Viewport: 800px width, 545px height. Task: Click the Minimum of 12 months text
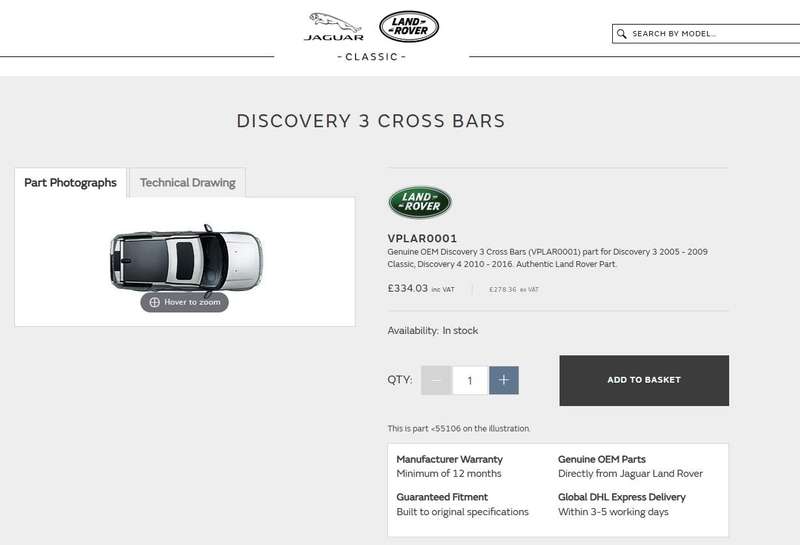click(x=449, y=474)
